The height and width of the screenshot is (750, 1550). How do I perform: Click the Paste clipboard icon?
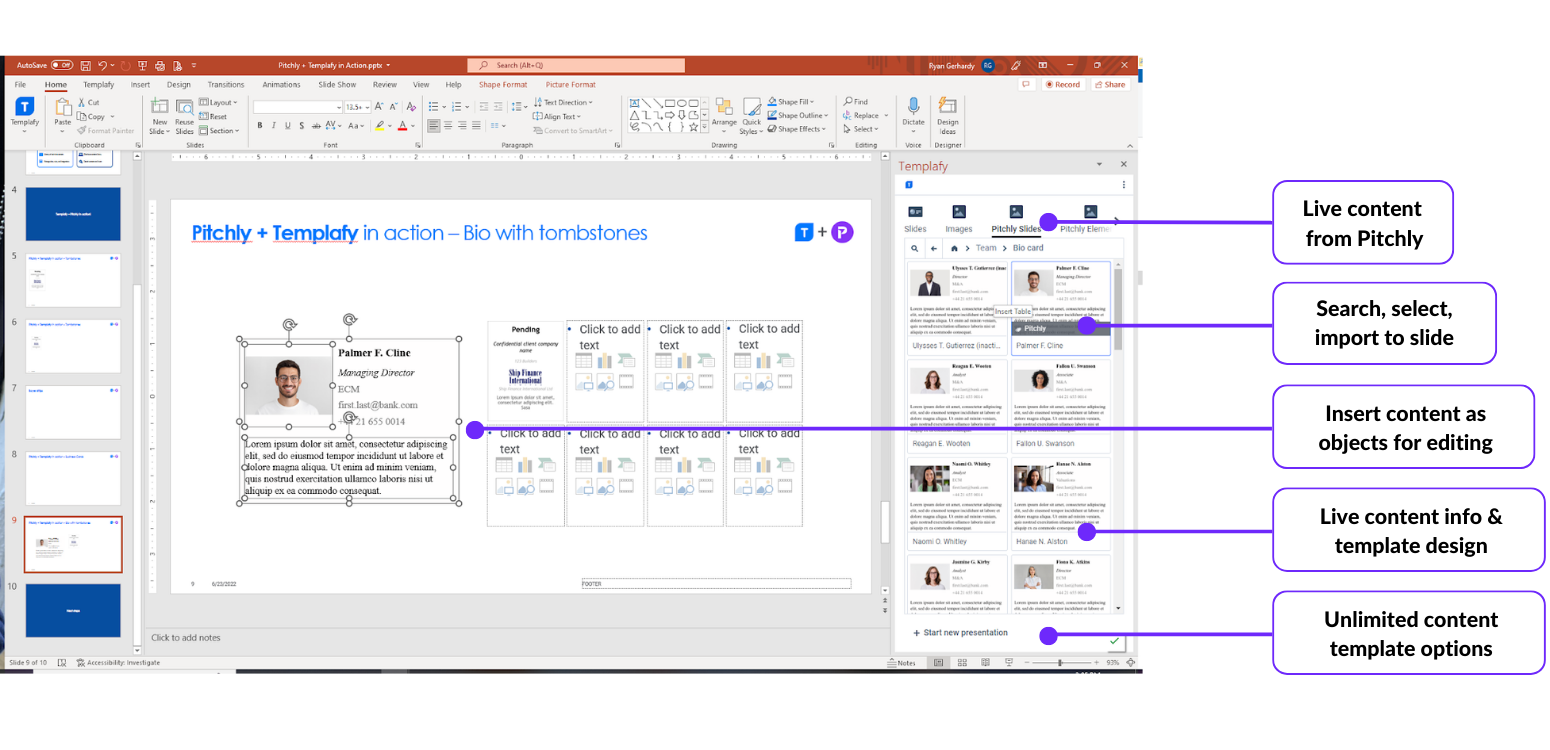tap(63, 106)
